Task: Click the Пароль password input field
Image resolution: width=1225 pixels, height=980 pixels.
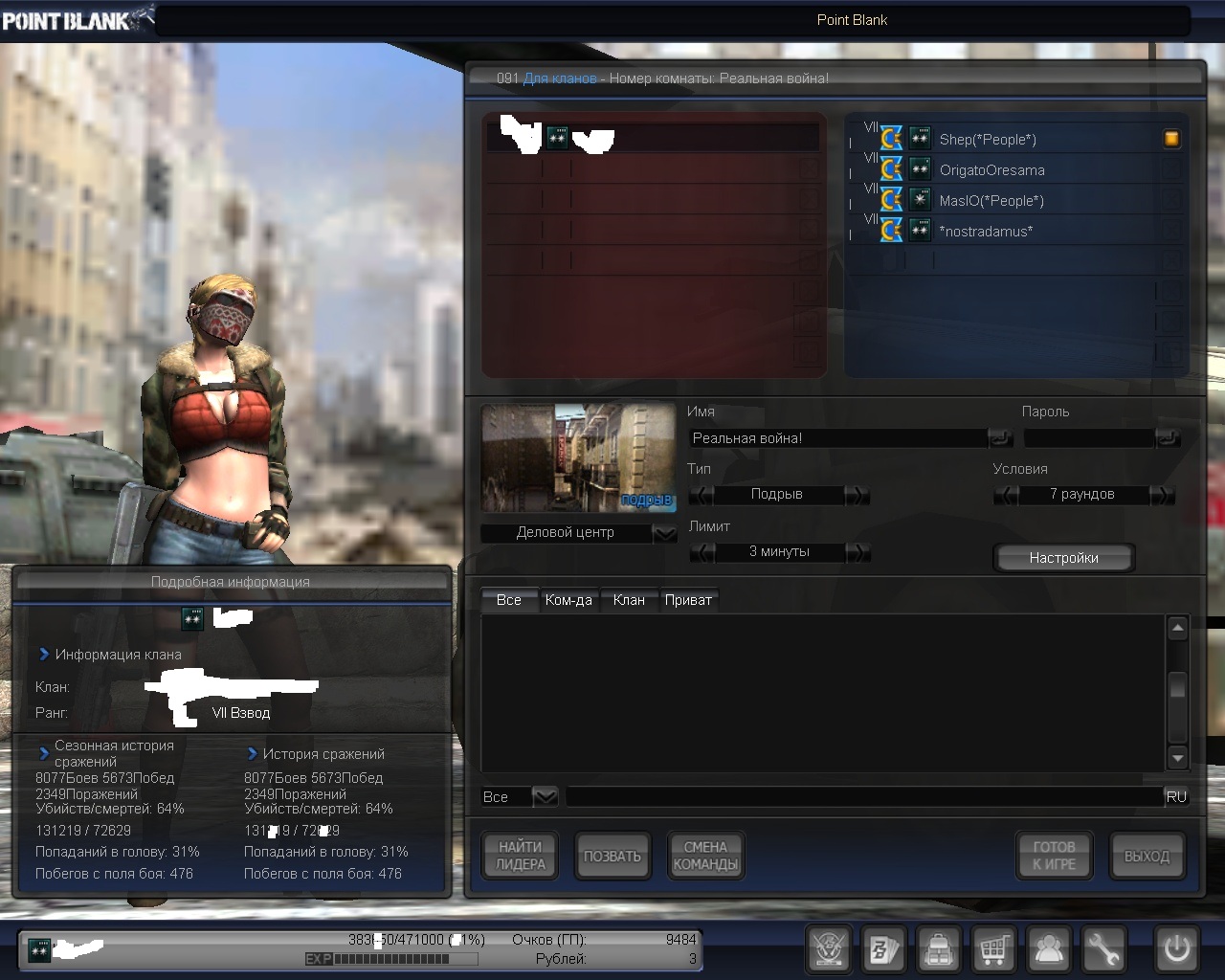Action: (1089, 438)
